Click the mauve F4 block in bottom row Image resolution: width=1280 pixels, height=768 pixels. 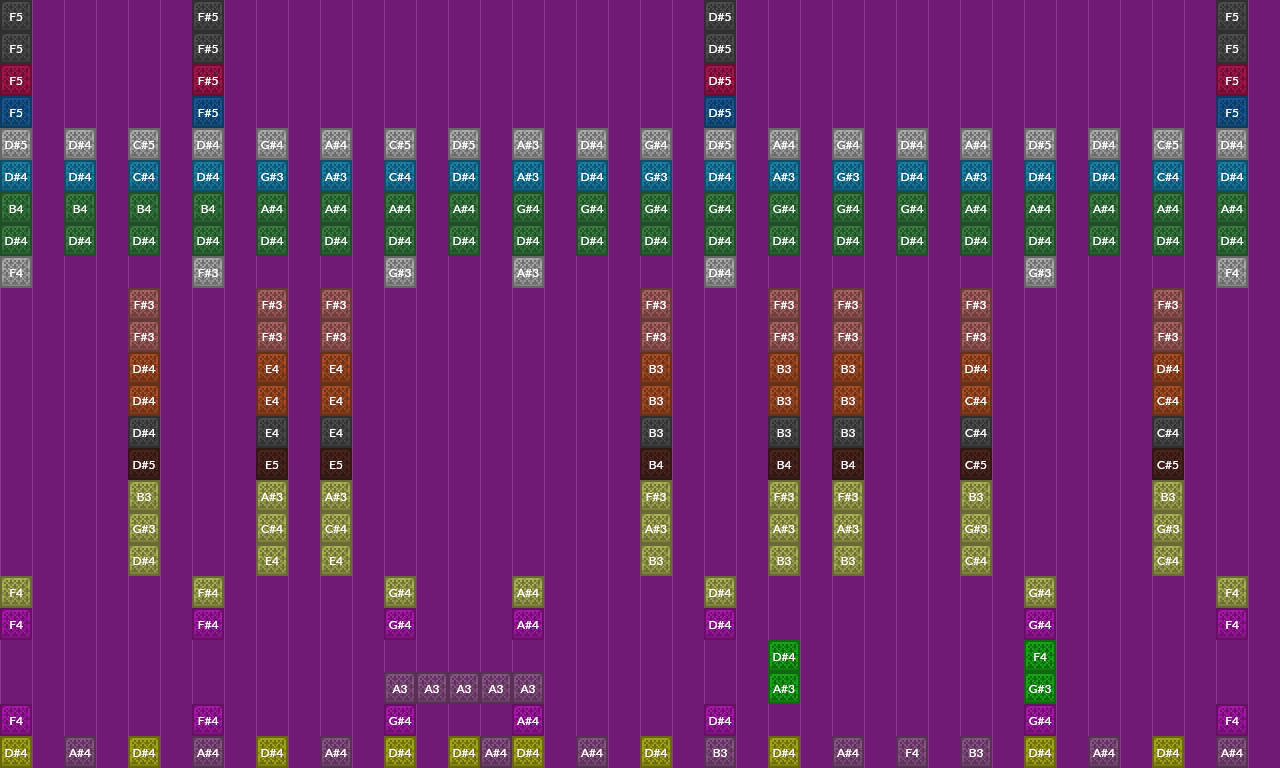click(912, 753)
